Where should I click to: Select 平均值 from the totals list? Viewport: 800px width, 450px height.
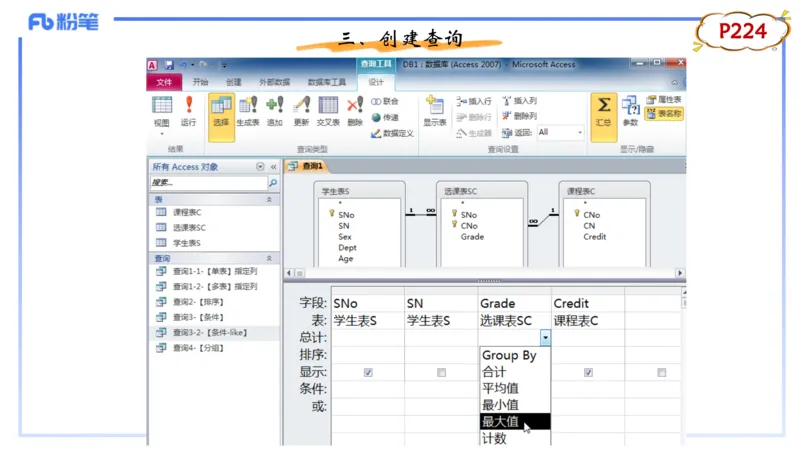(x=500, y=388)
